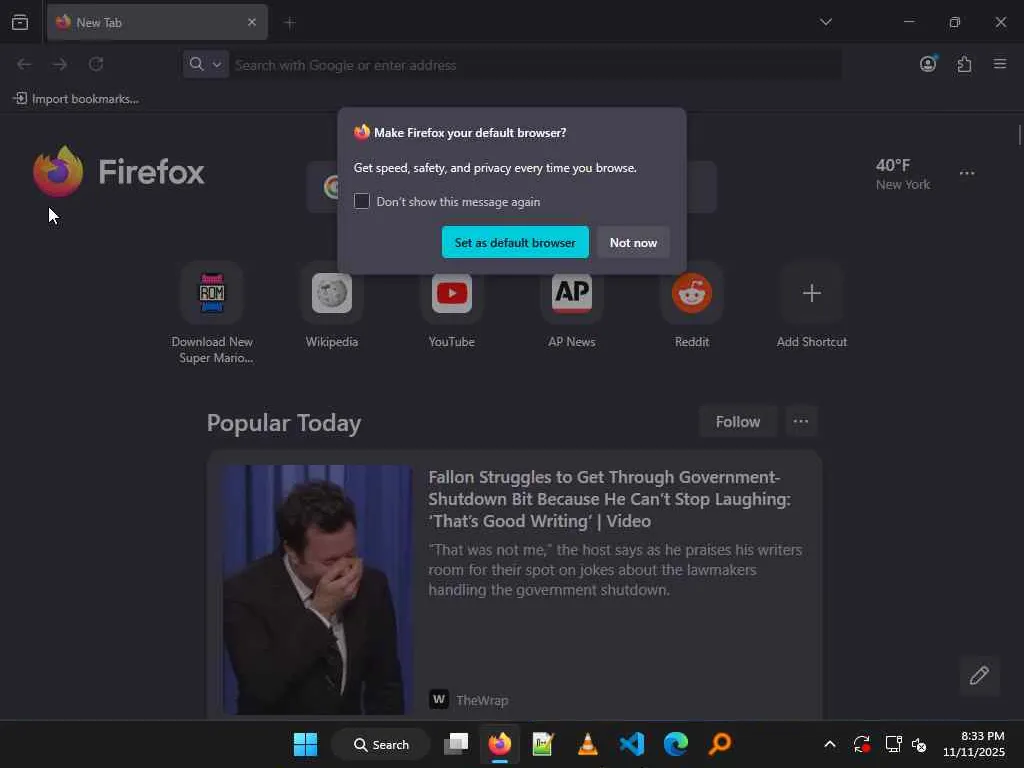
Task: Open the Fallon story thumbnail image
Action: click(317, 590)
